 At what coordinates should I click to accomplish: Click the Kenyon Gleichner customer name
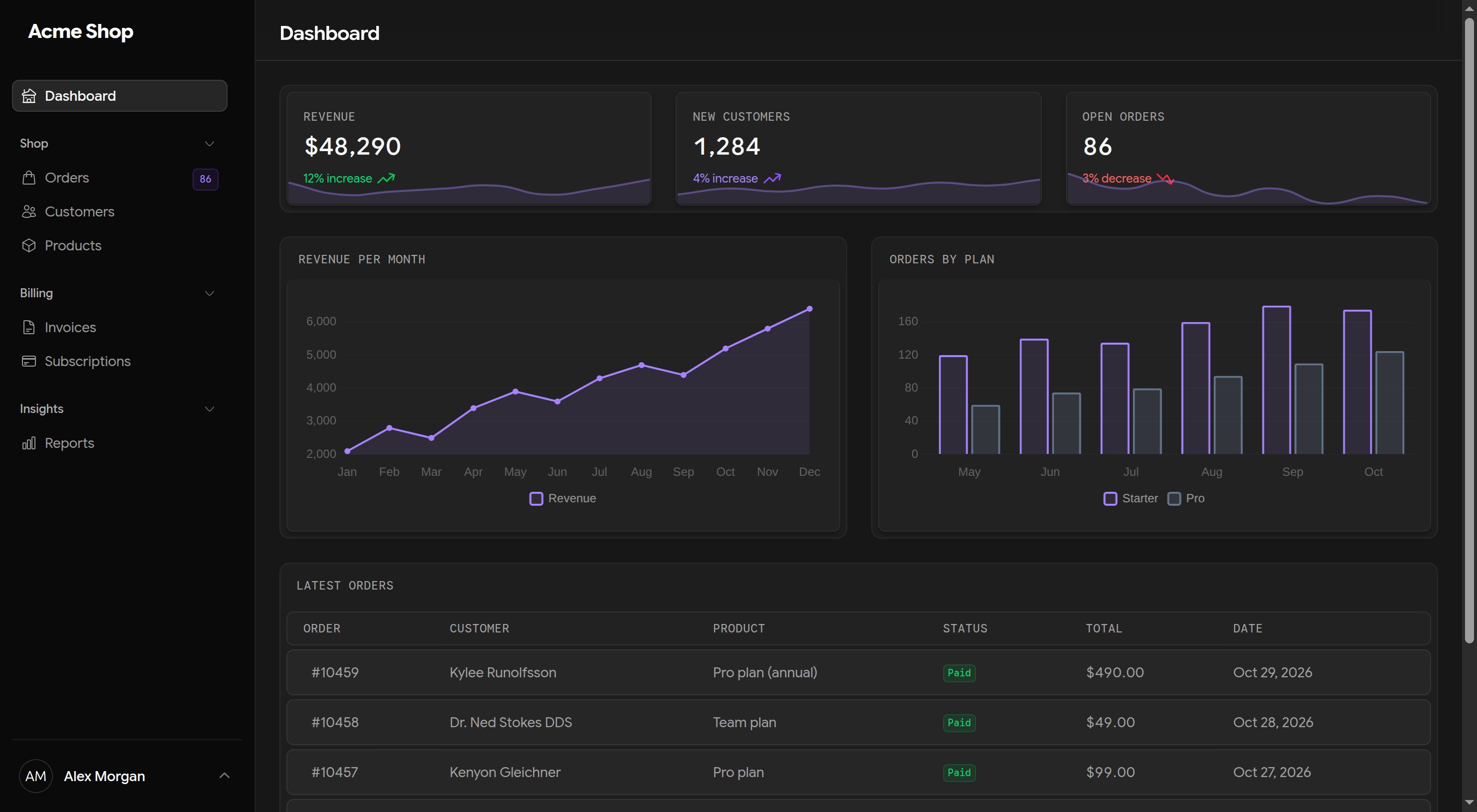(x=504, y=772)
